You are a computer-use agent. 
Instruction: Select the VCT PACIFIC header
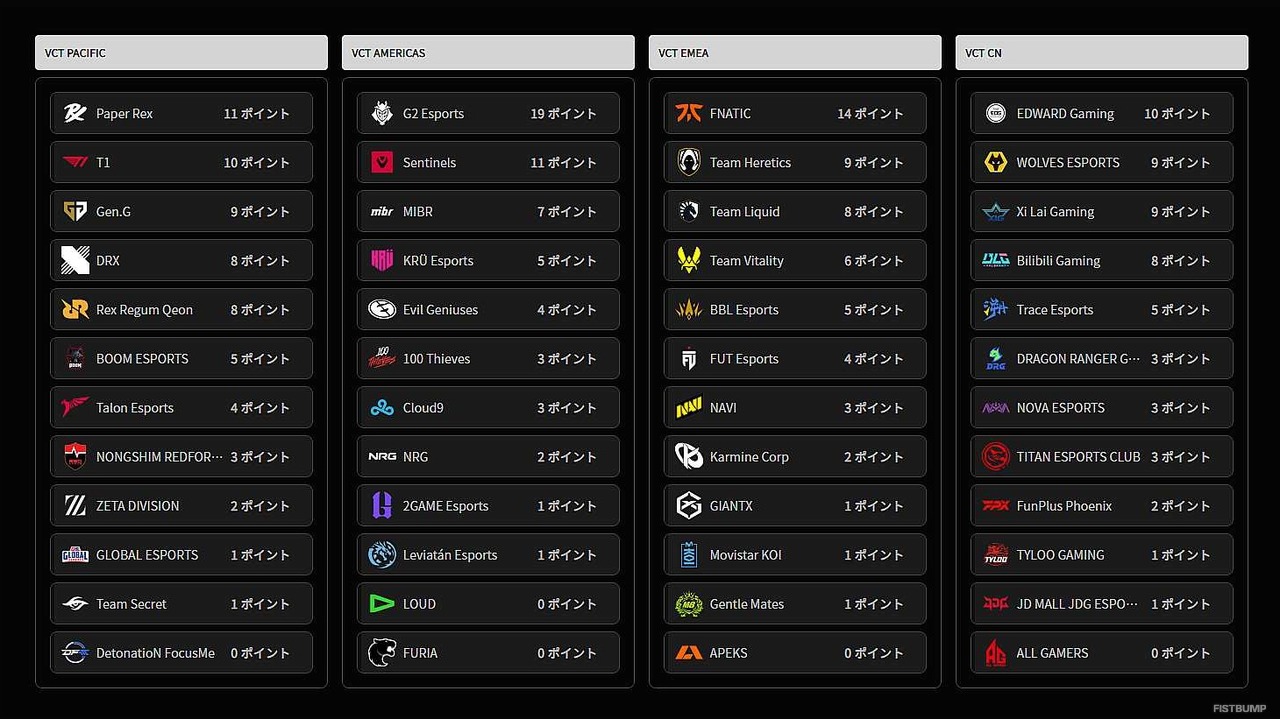(x=181, y=53)
